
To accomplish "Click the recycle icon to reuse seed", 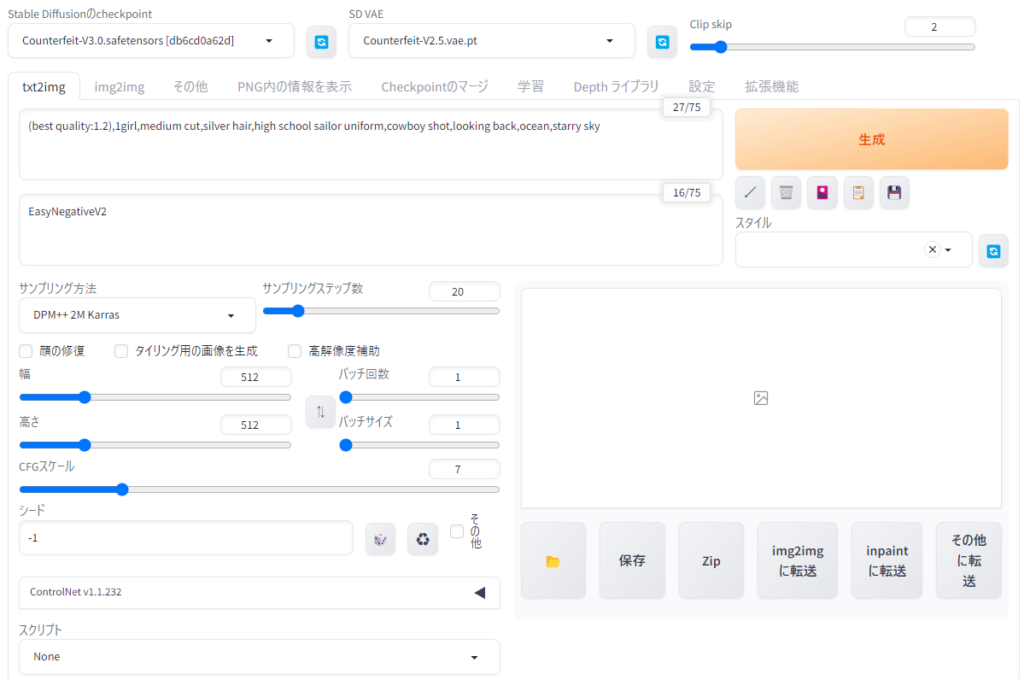I will pos(422,539).
